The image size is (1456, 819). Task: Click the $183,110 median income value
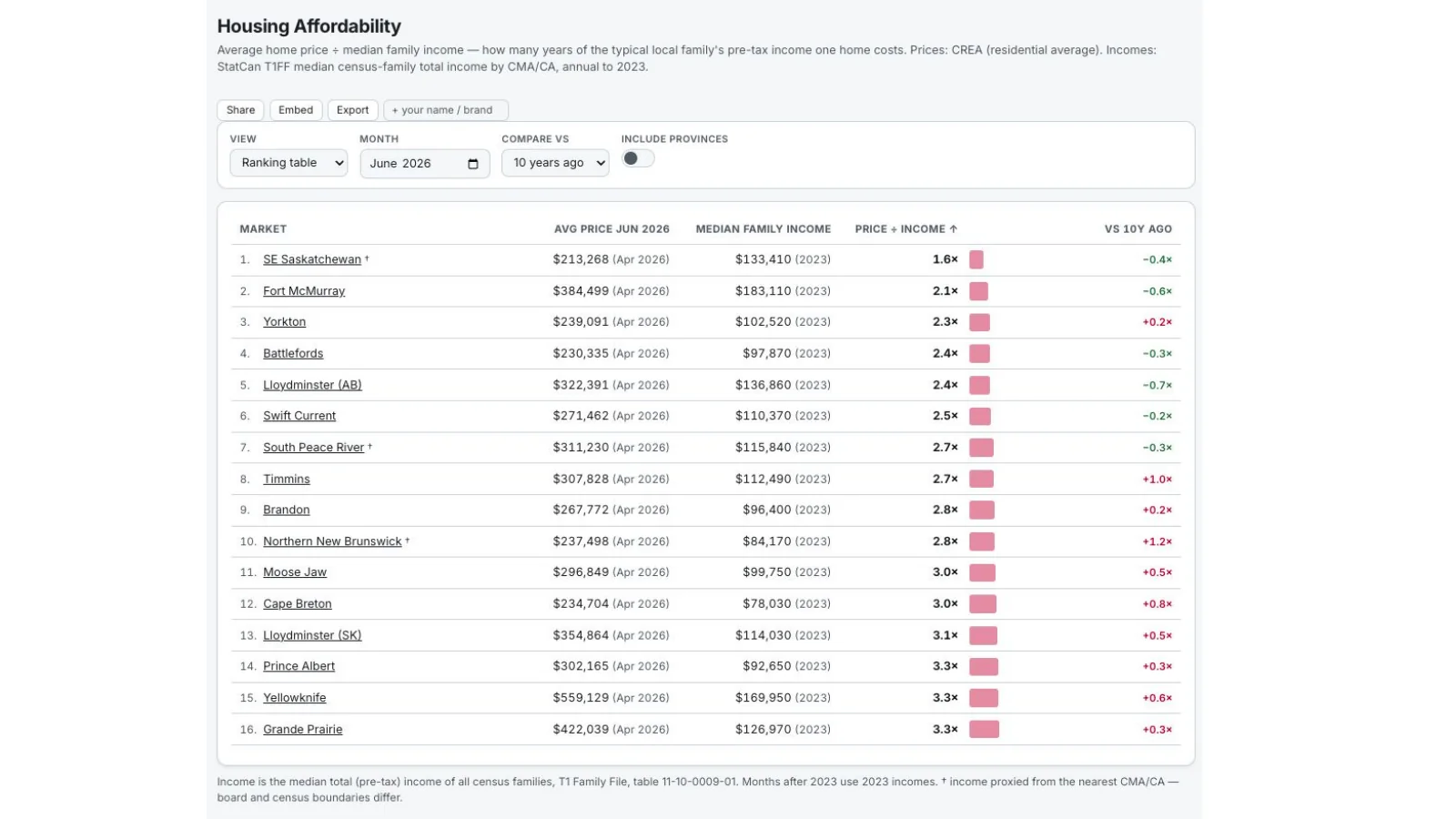pos(763,291)
